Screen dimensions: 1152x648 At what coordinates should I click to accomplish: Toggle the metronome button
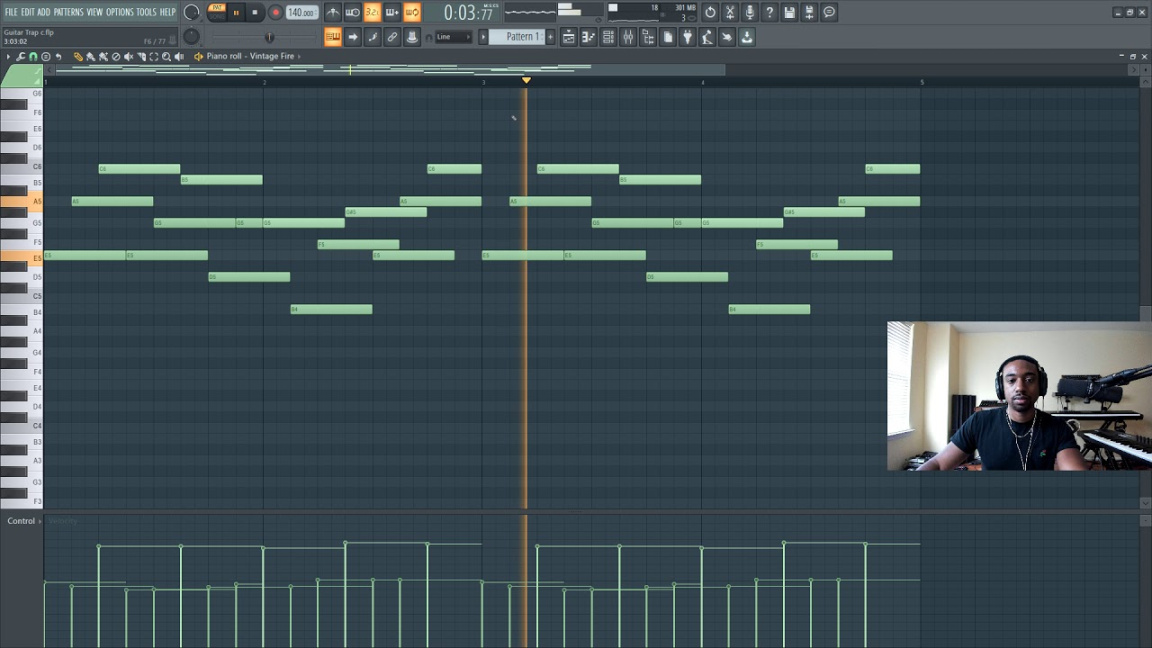333,12
